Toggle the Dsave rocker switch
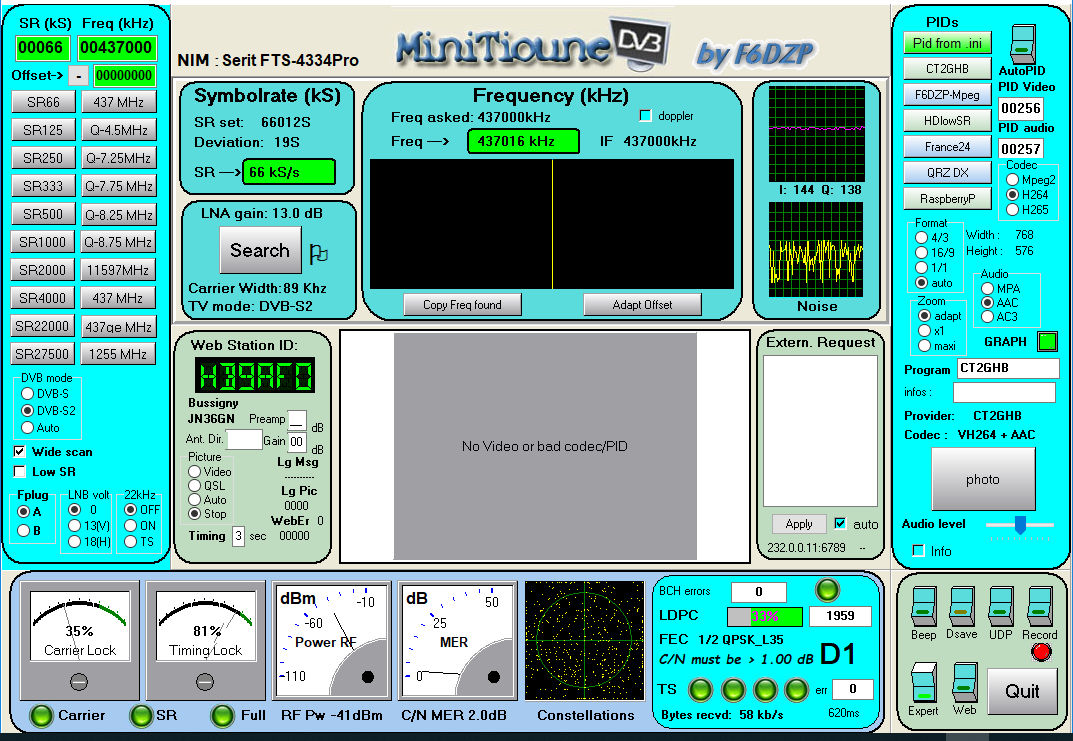This screenshot has height=741, width=1073. pyautogui.click(x=961, y=607)
